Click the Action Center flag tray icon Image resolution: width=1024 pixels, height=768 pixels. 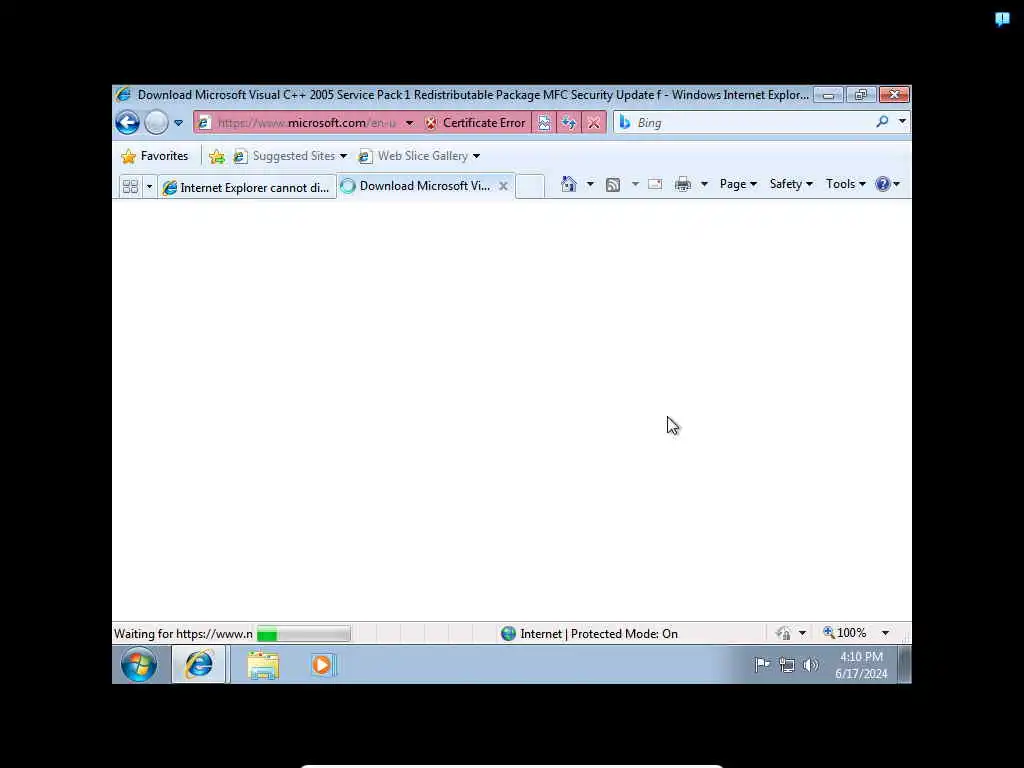[762, 665]
